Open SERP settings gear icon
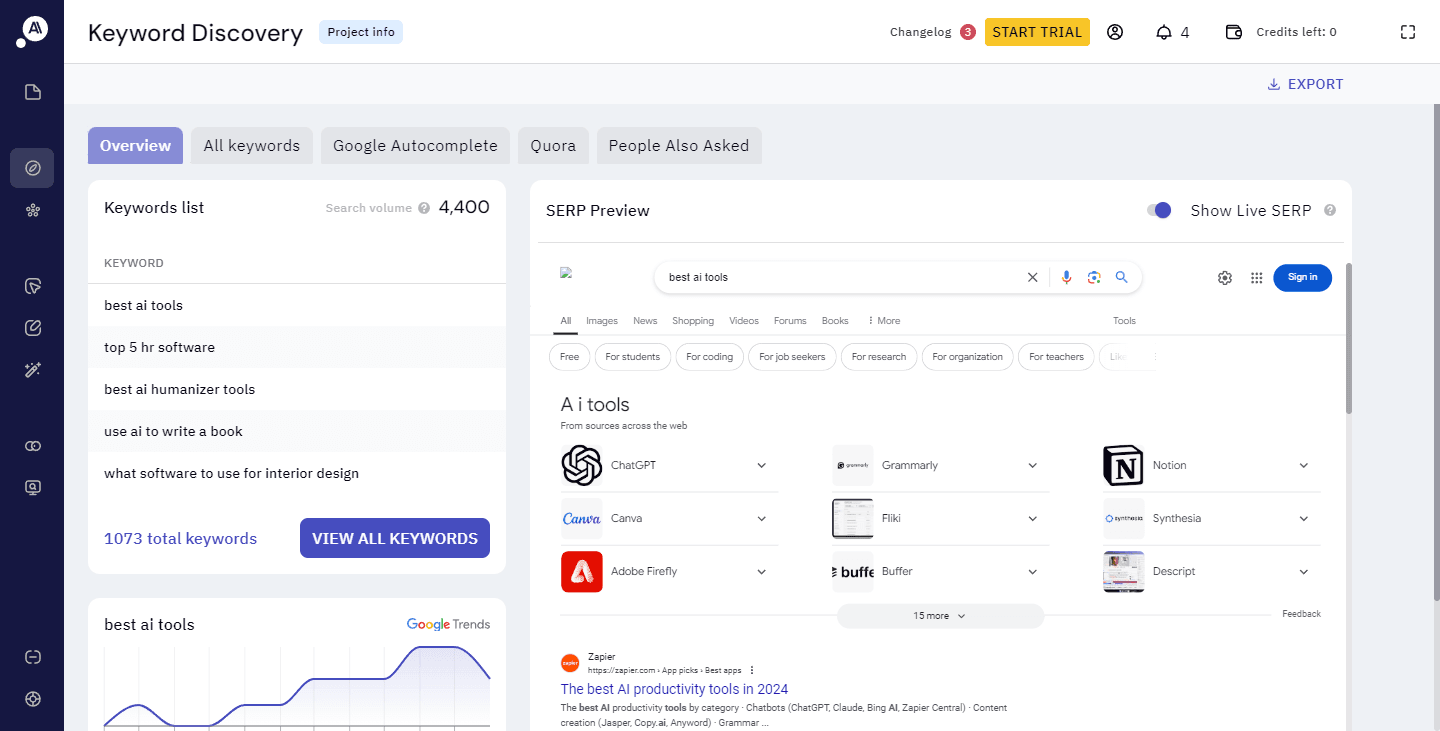The image size is (1440, 731). click(1225, 277)
